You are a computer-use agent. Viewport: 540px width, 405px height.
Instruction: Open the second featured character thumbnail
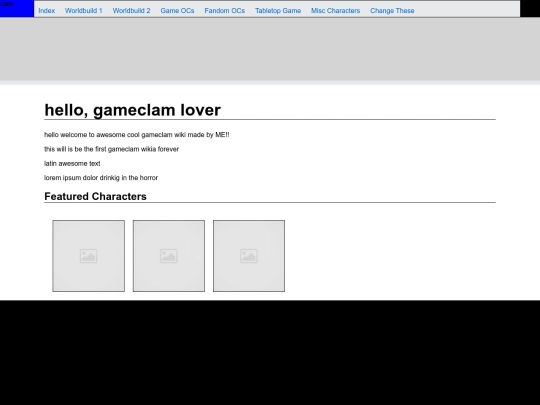169,256
